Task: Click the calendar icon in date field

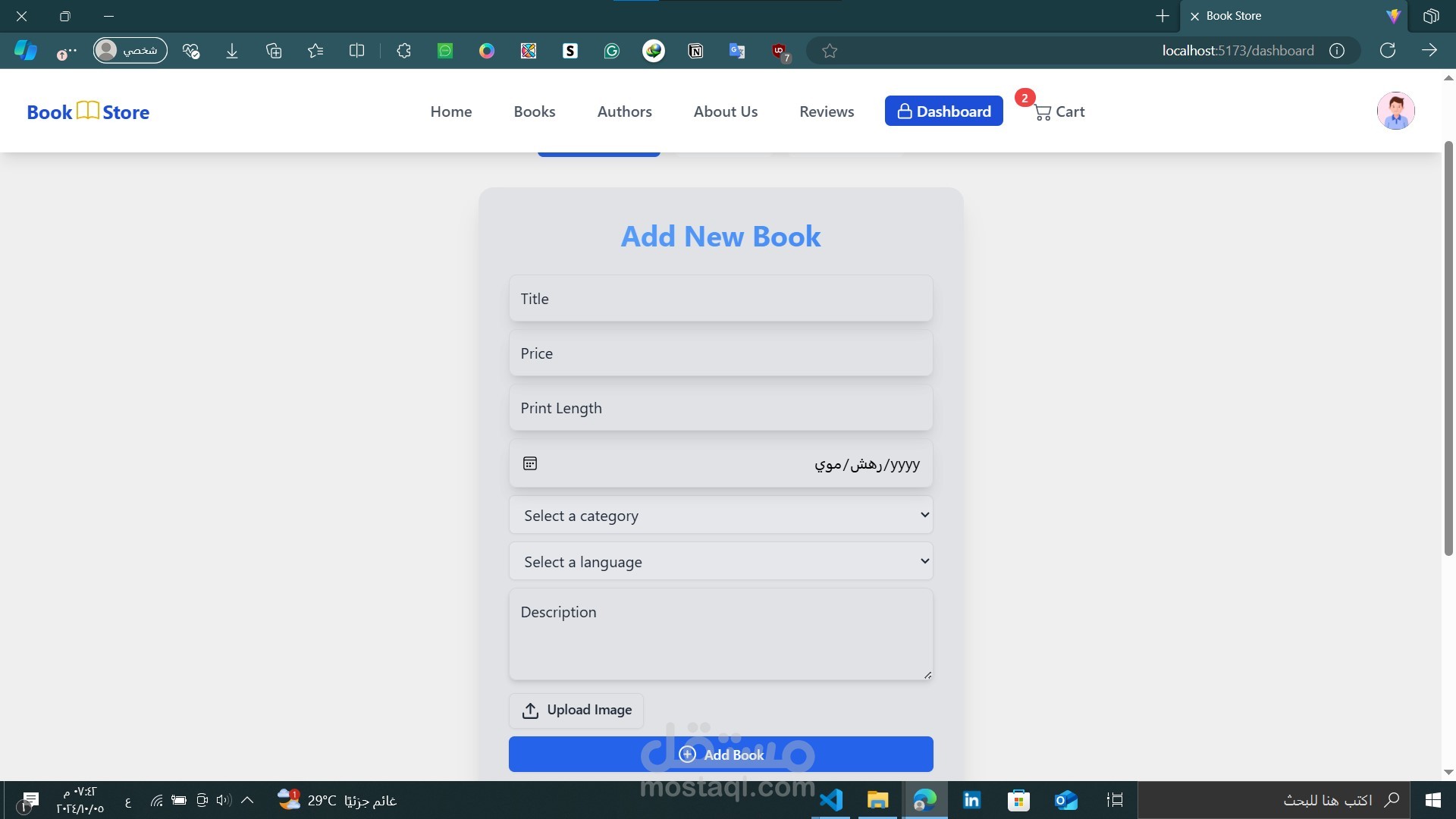Action: tap(530, 463)
